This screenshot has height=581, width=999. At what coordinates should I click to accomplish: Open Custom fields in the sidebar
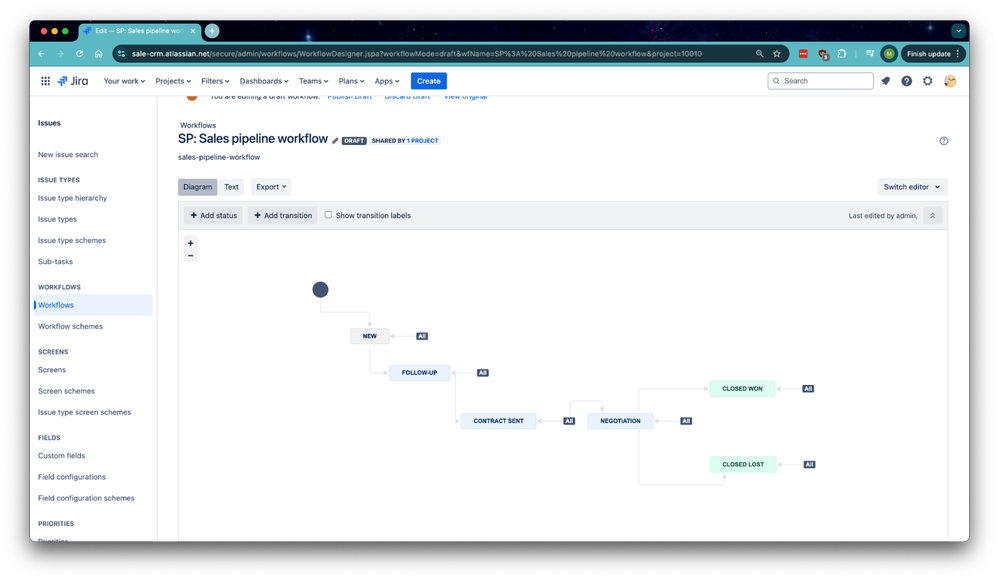[x=62, y=455]
